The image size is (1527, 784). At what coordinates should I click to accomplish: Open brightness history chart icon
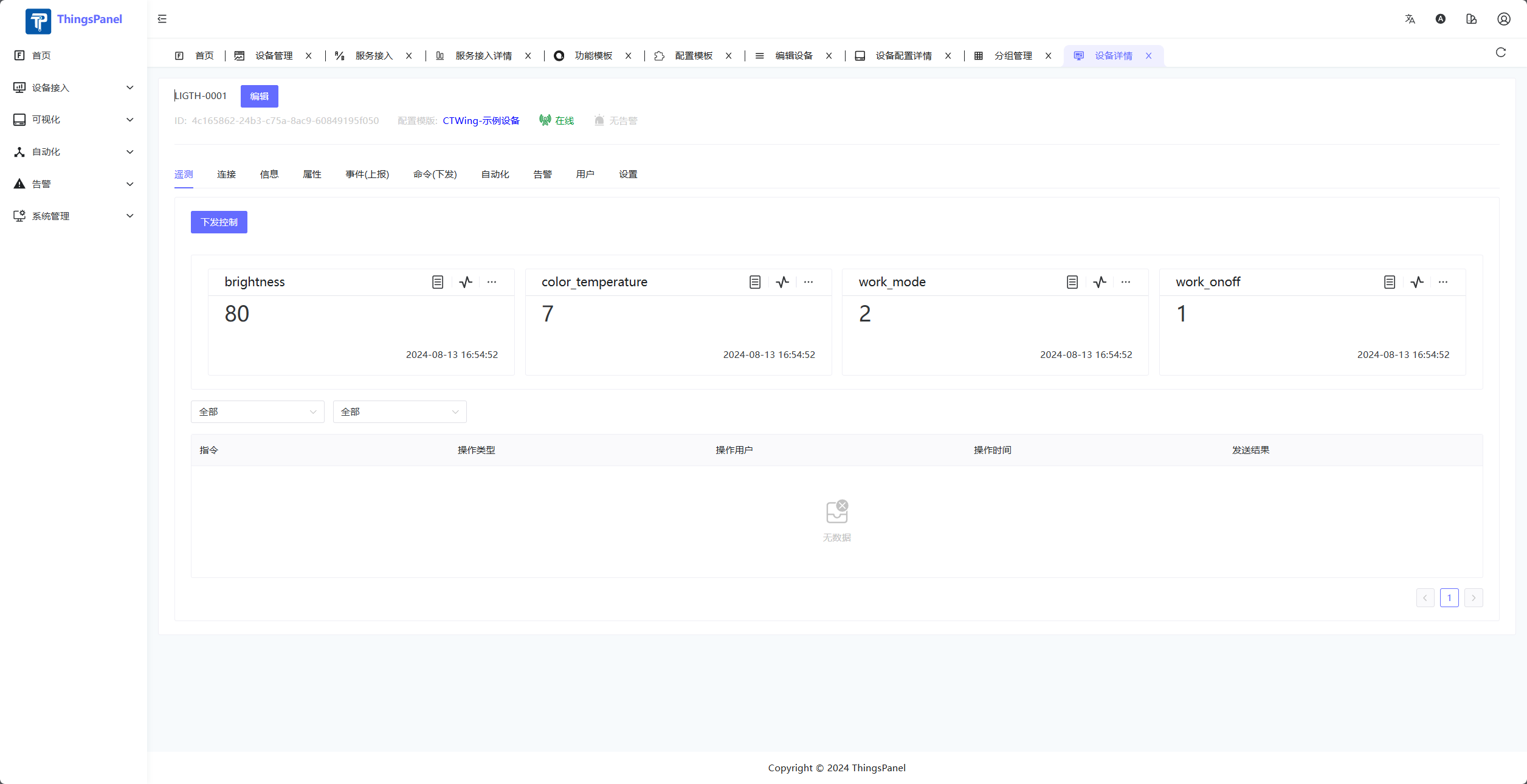click(x=466, y=282)
